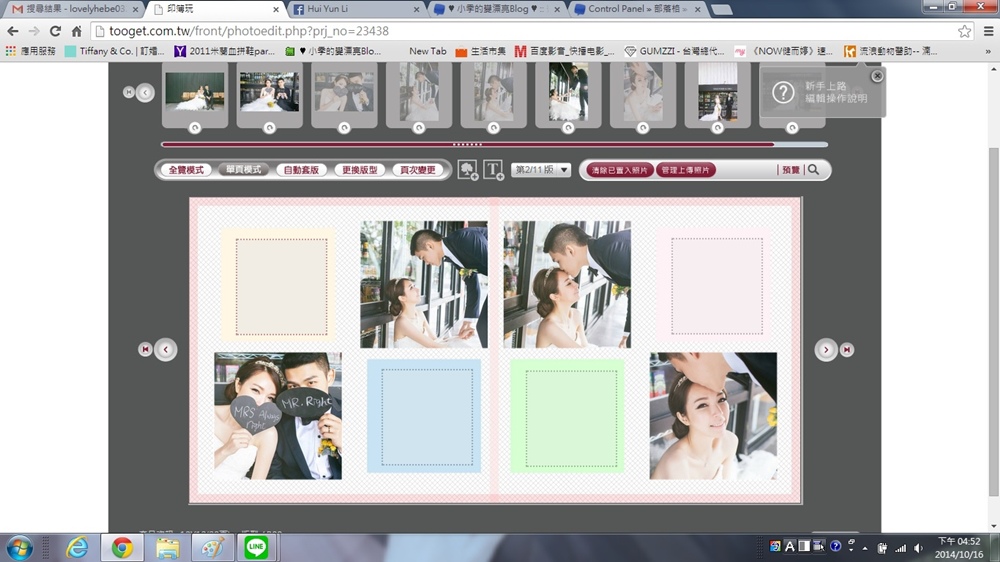Viewport: 1000px width, 562px height.
Task: Rotate the seventh thumbnail photo
Action: (x=643, y=128)
